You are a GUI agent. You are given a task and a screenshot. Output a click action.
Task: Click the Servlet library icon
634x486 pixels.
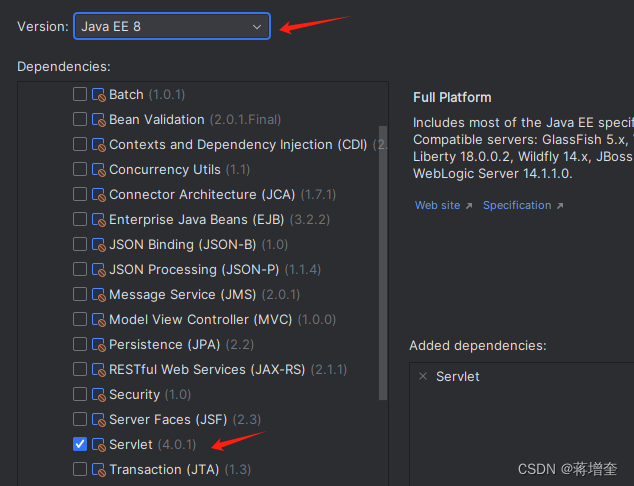point(99,445)
